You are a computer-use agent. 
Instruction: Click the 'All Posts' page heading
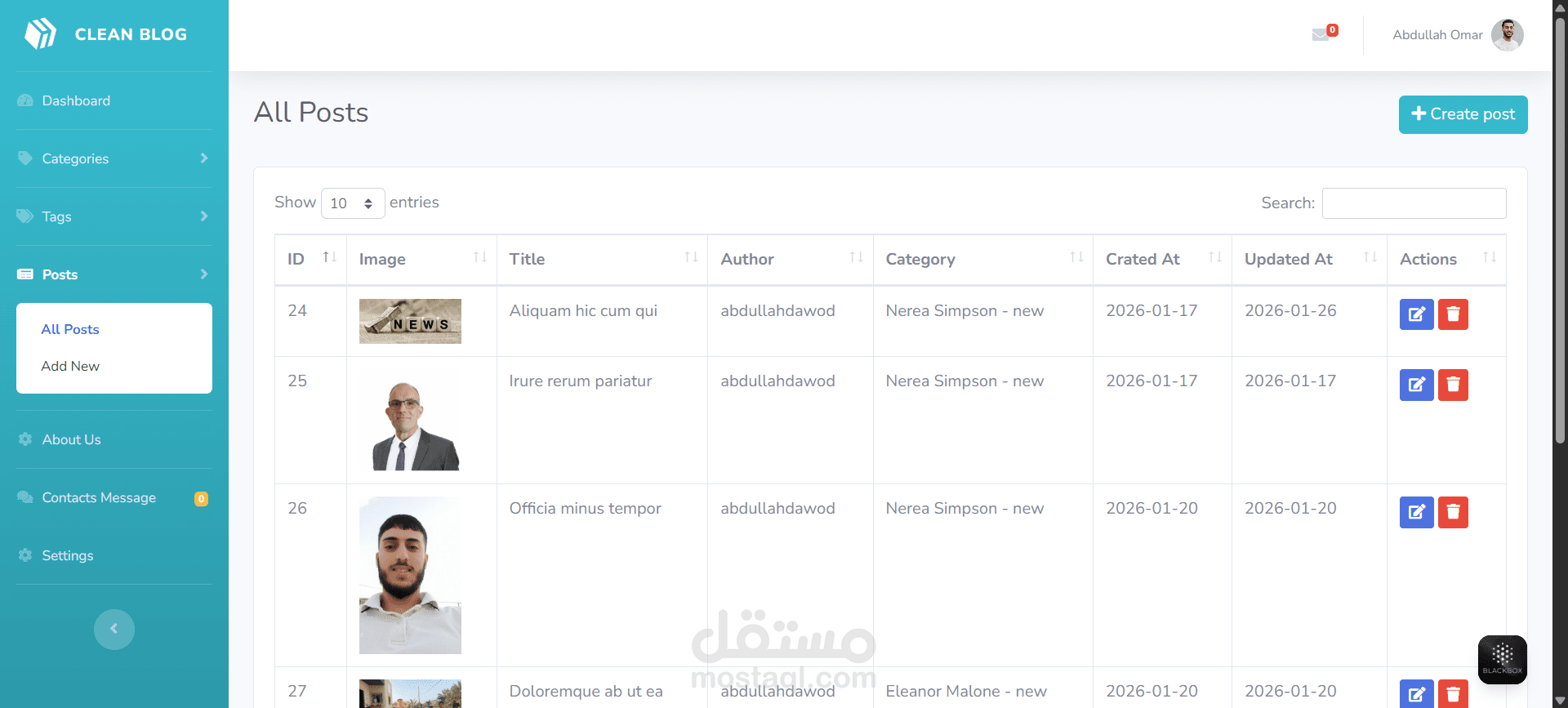pyautogui.click(x=311, y=112)
